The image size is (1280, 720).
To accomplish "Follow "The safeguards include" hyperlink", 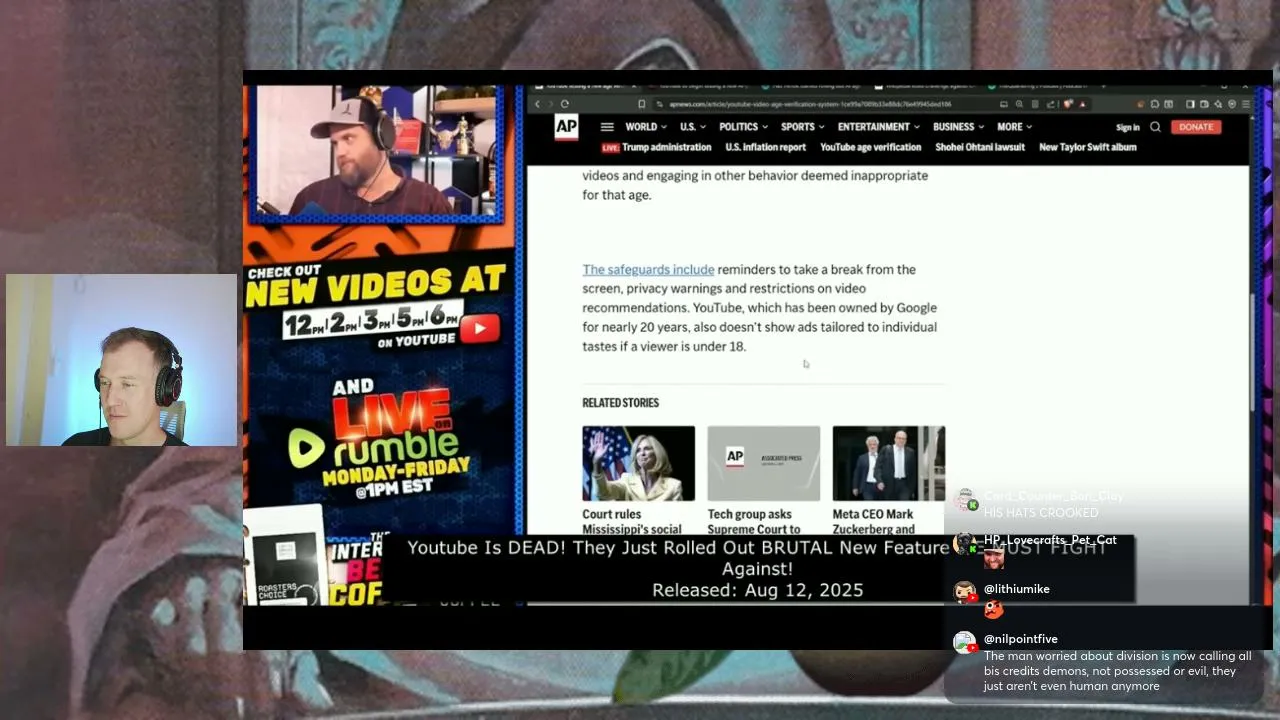I will (648, 270).
